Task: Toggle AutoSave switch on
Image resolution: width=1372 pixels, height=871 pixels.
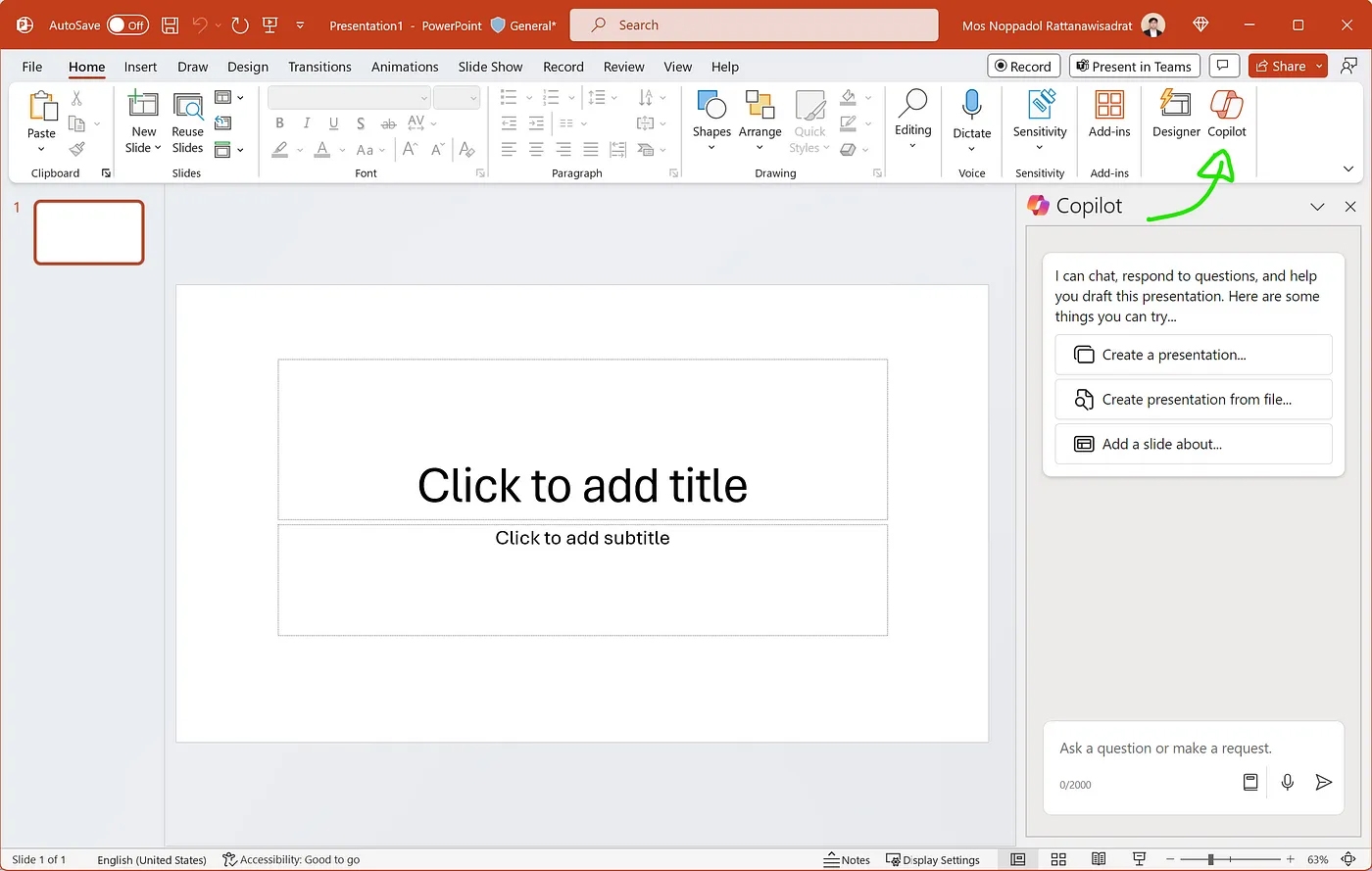Action: [127, 25]
